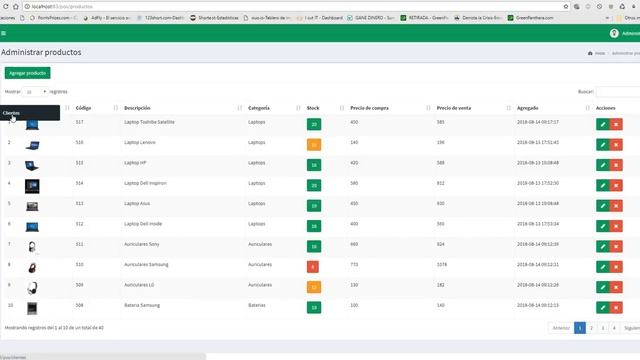Edit the Auriculares LG product
640x360 pixels.
pyautogui.click(x=602, y=287)
